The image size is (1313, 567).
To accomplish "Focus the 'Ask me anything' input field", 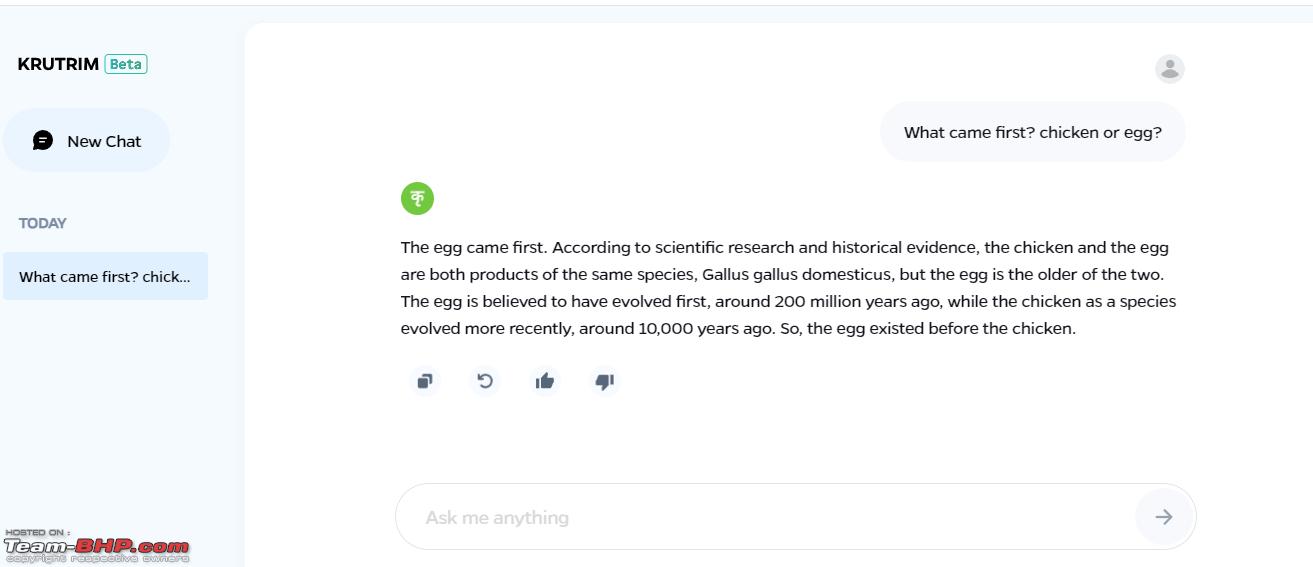I will pos(765,517).
